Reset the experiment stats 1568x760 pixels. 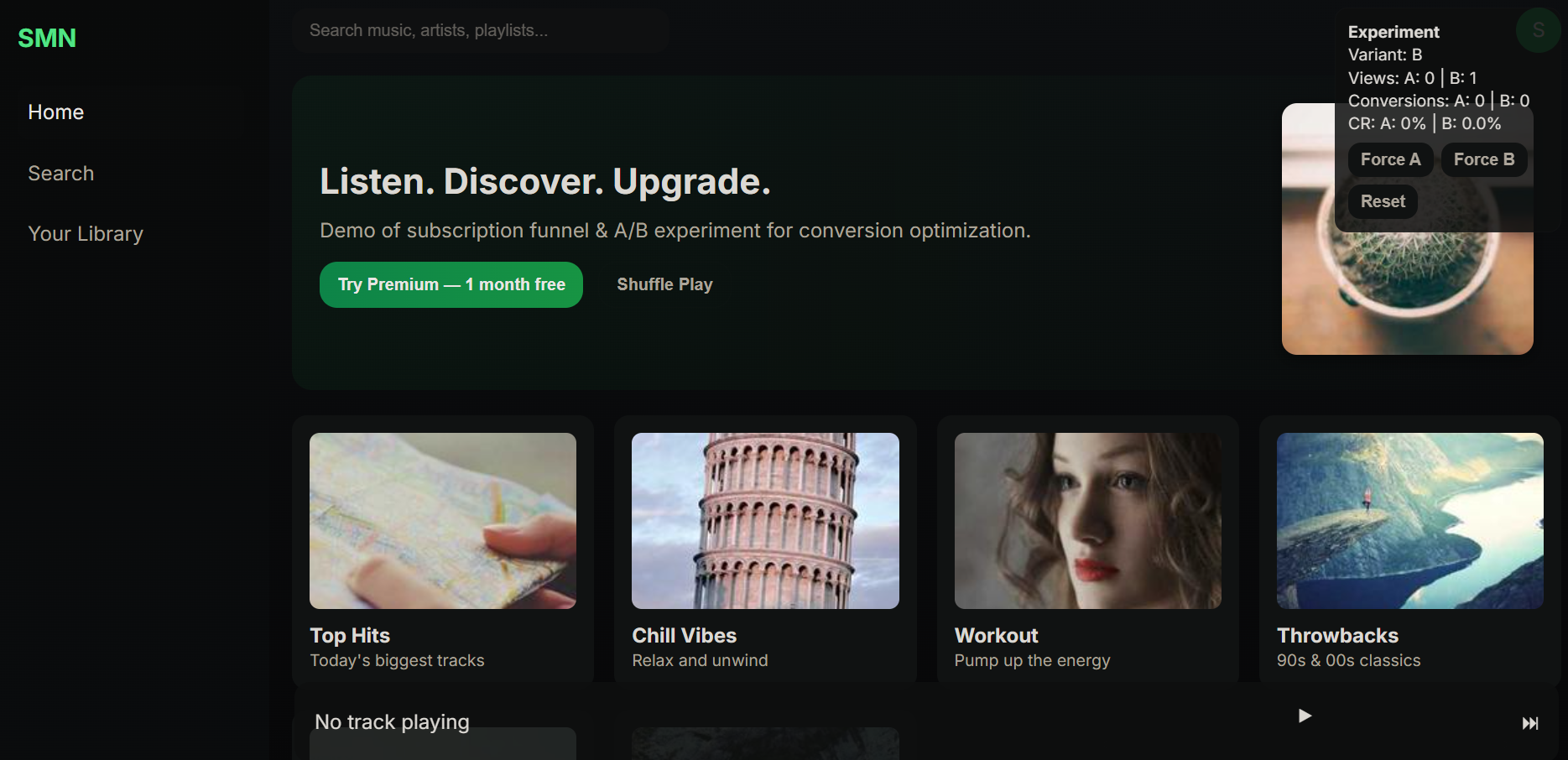1382,201
